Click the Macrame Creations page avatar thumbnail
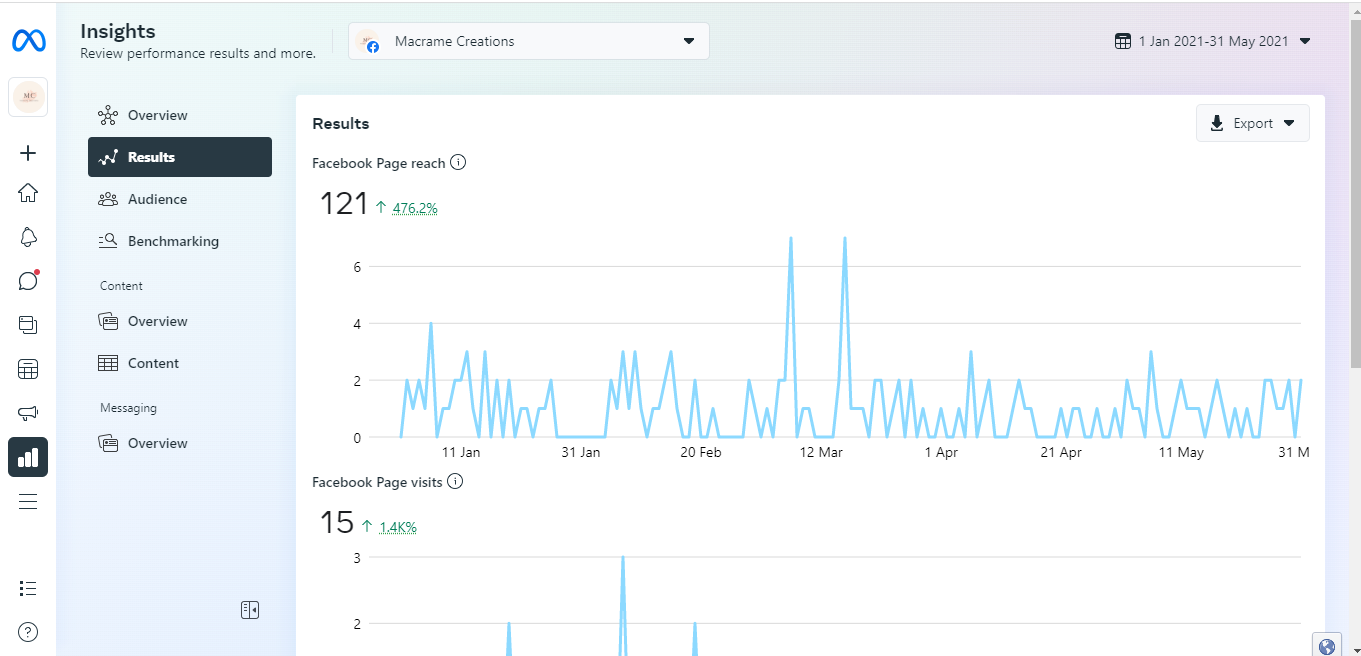 coord(28,97)
